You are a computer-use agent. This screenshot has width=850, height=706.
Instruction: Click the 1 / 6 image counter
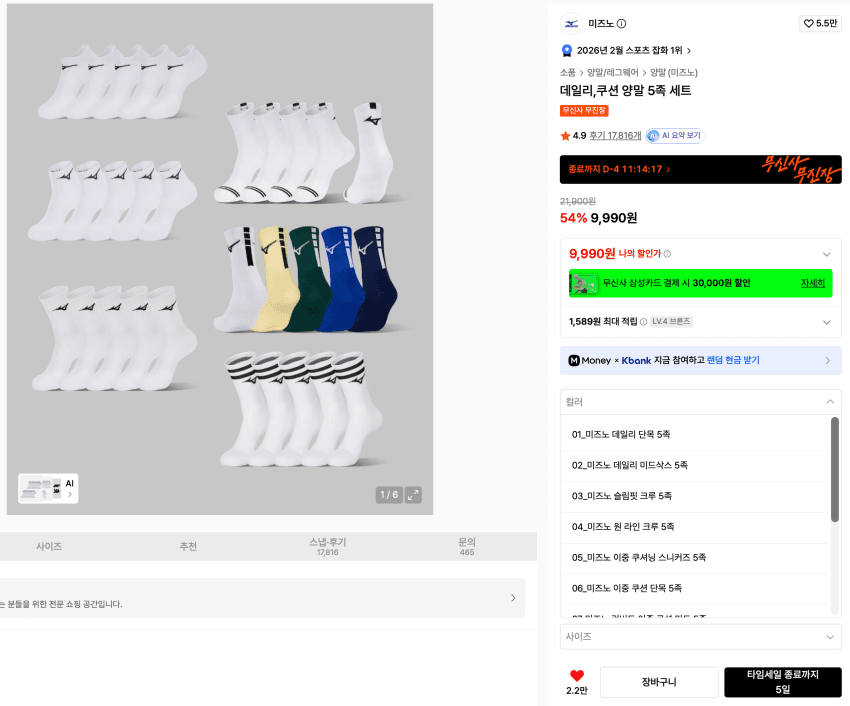pos(389,495)
